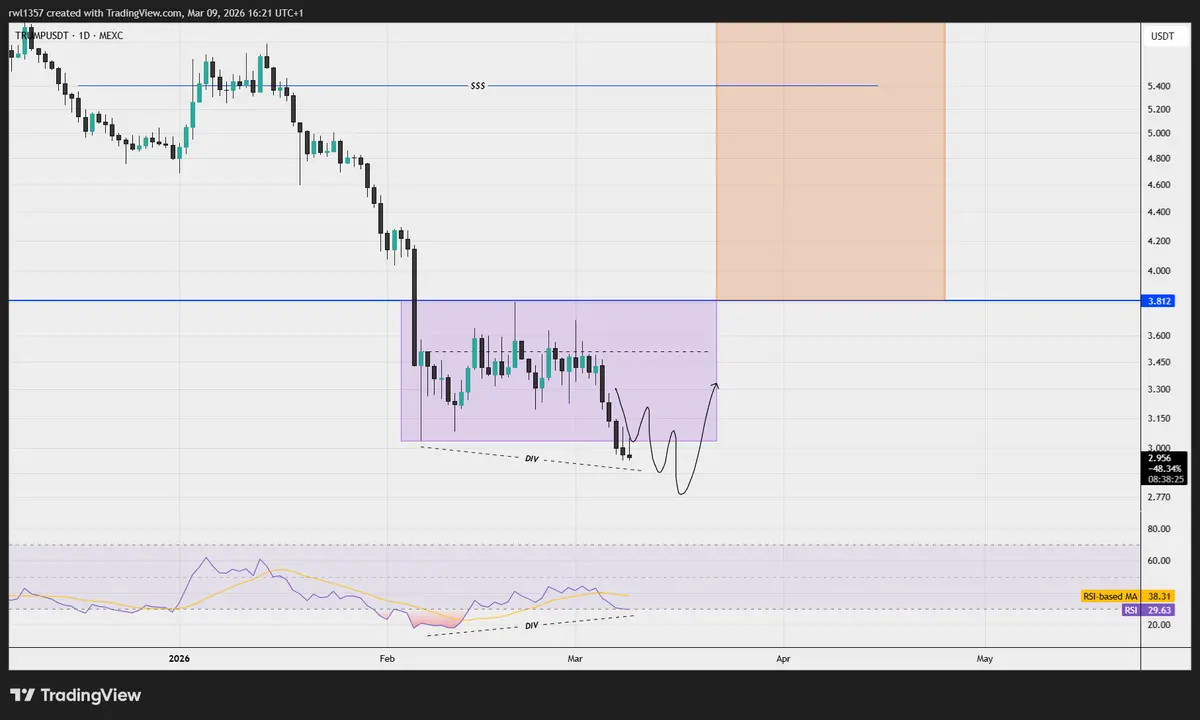Click the 20.00 RSI scale label
The height and width of the screenshot is (720, 1200).
coord(1159,625)
